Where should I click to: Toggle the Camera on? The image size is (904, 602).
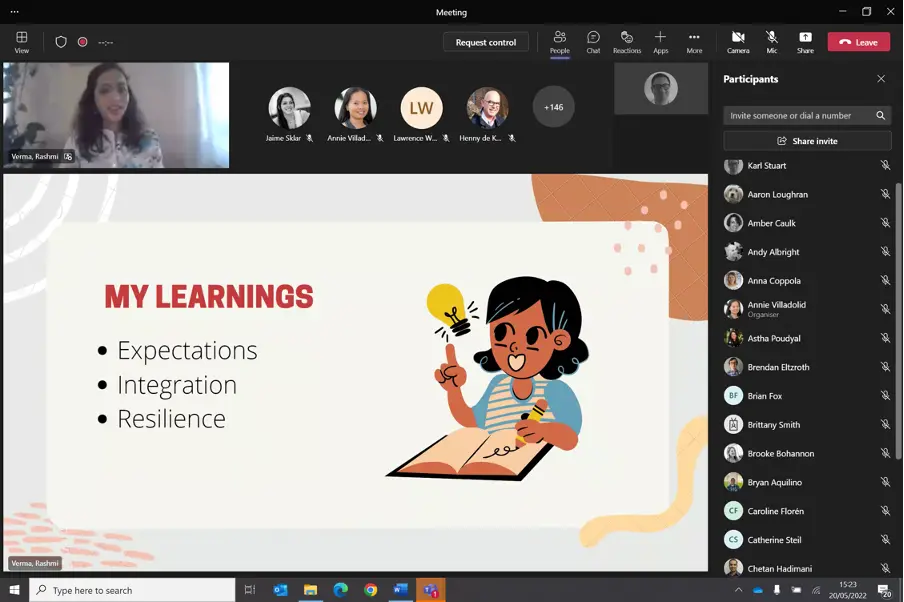[x=738, y=42]
